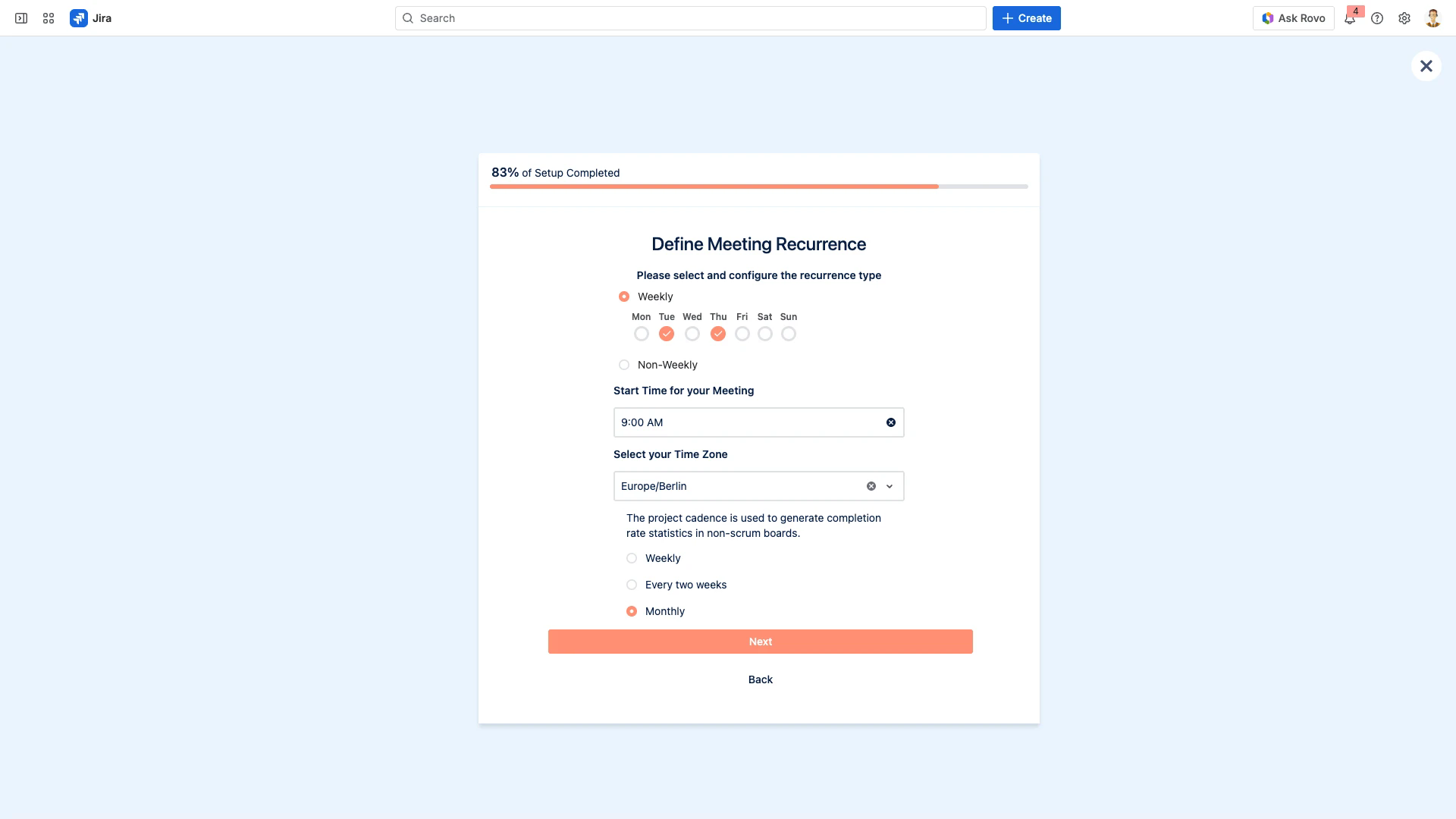Clear the 9:00 AM start time field

(890, 422)
